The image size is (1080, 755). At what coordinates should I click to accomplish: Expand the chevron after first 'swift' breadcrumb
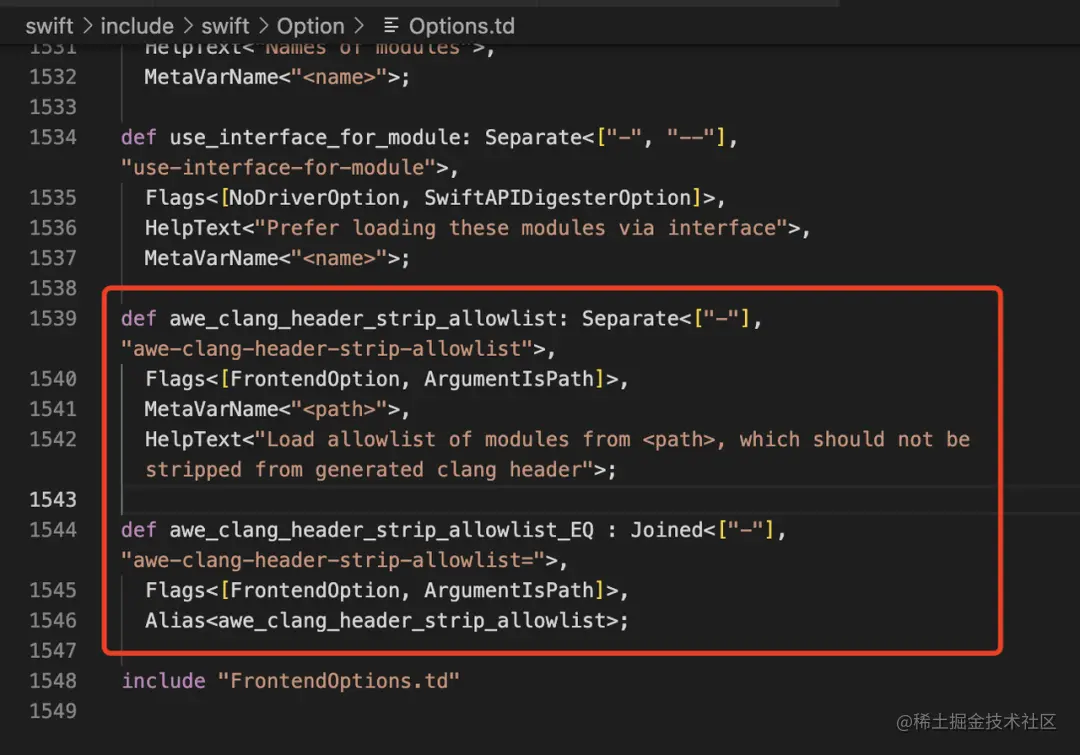[x=87, y=26]
